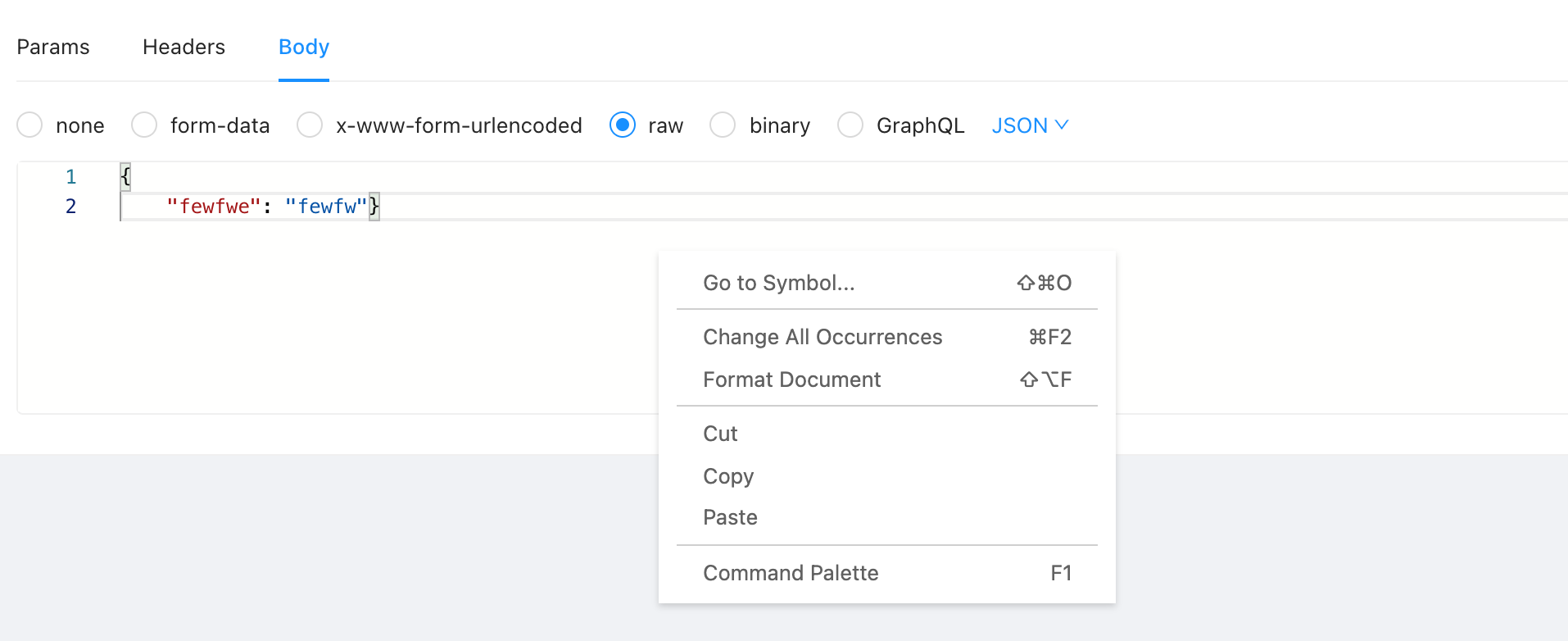Click the "fewfw" value string in editor

click(x=326, y=207)
